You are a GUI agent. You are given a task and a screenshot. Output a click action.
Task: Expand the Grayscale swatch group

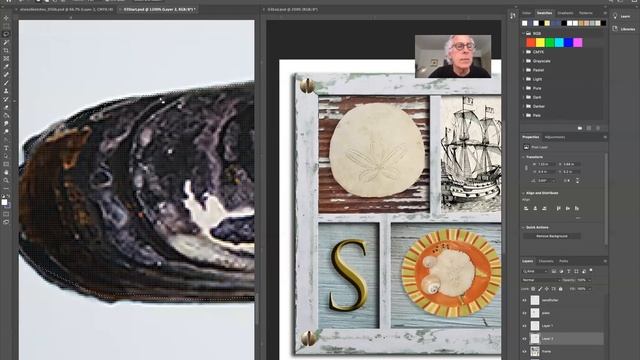point(523,61)
